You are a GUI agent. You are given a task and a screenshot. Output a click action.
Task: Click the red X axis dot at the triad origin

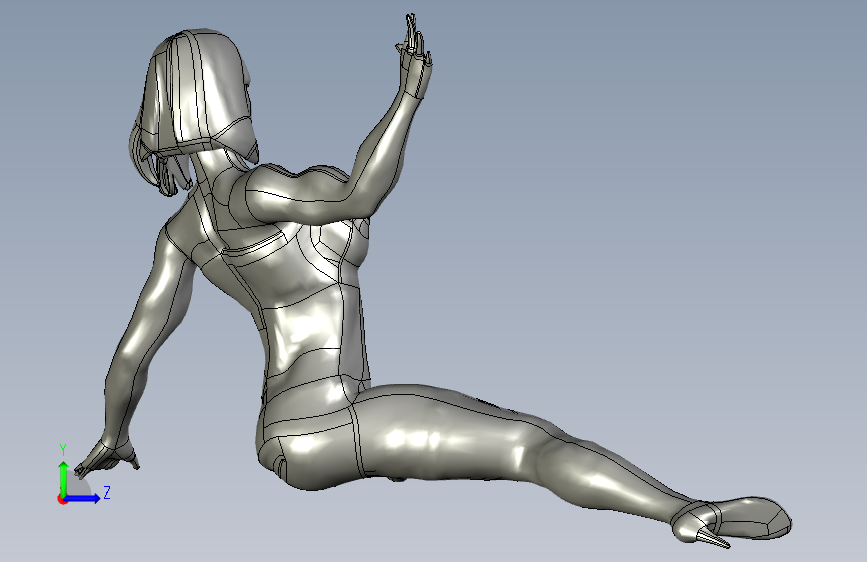click(61, 499)
